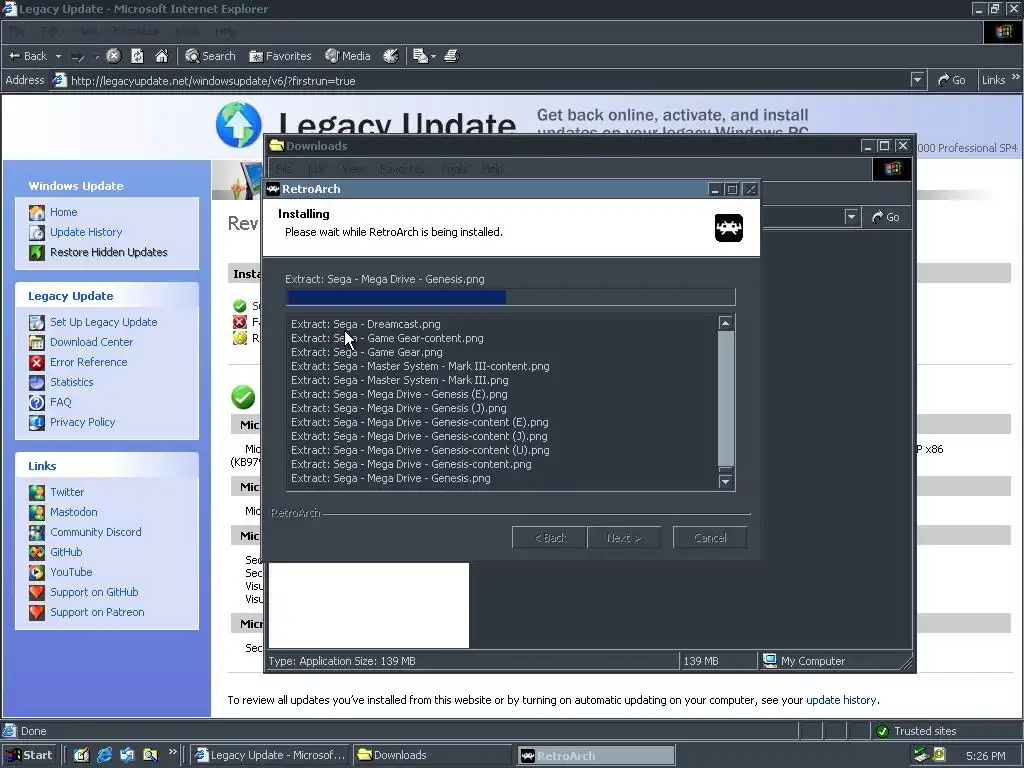Click the History icon in IE toolbar
The image size is (1024, 768).
[391, 56]
